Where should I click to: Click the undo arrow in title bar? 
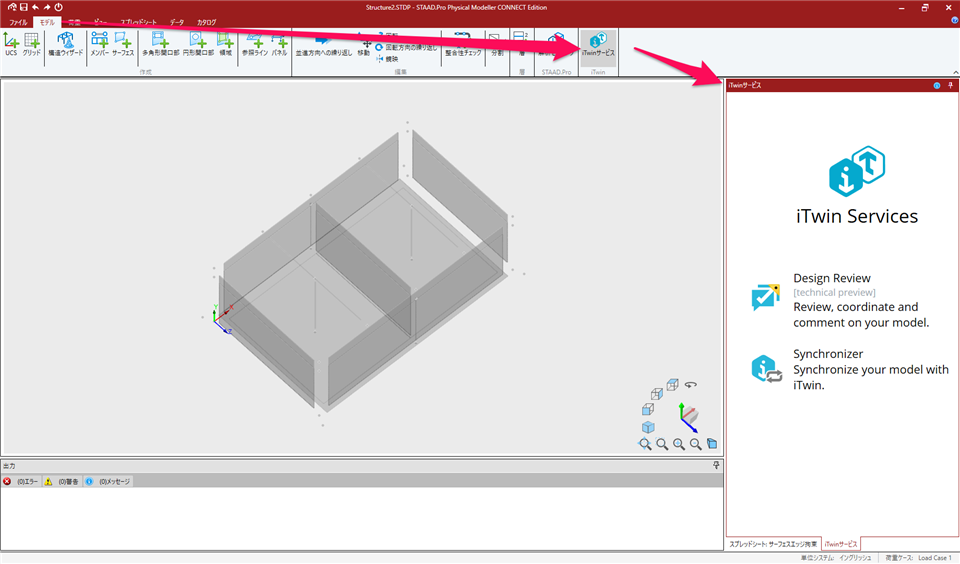(35, 7)
